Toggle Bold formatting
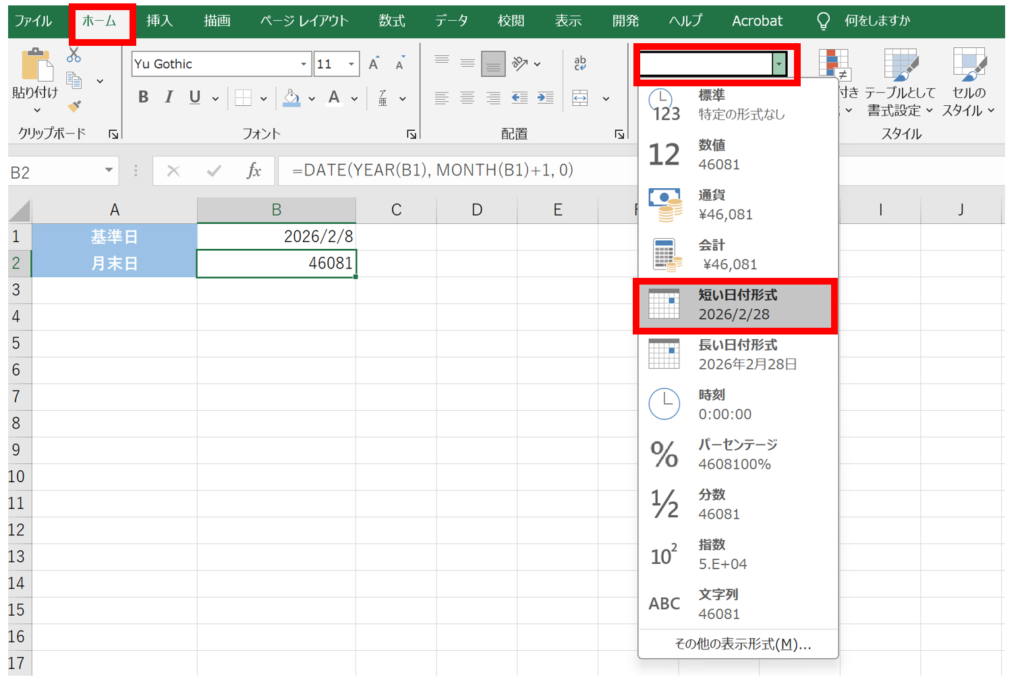The height and width of the screenshot is (698, 1024). click(143, 98)
